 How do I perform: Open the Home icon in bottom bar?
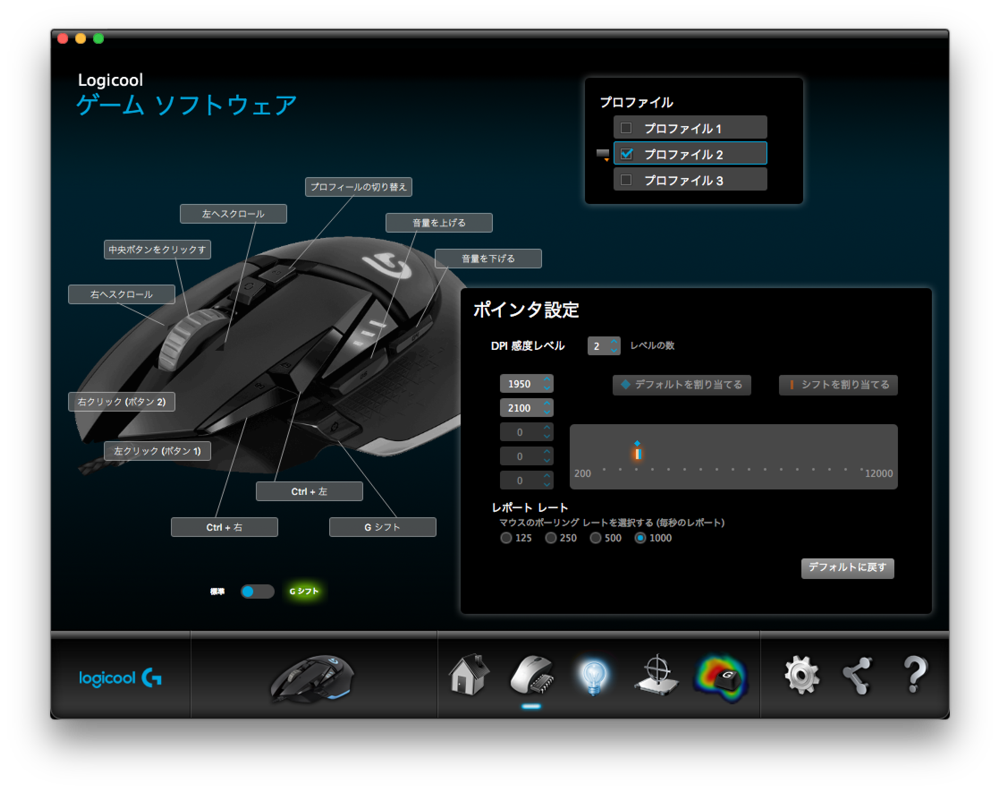click(x=469, y=675)
